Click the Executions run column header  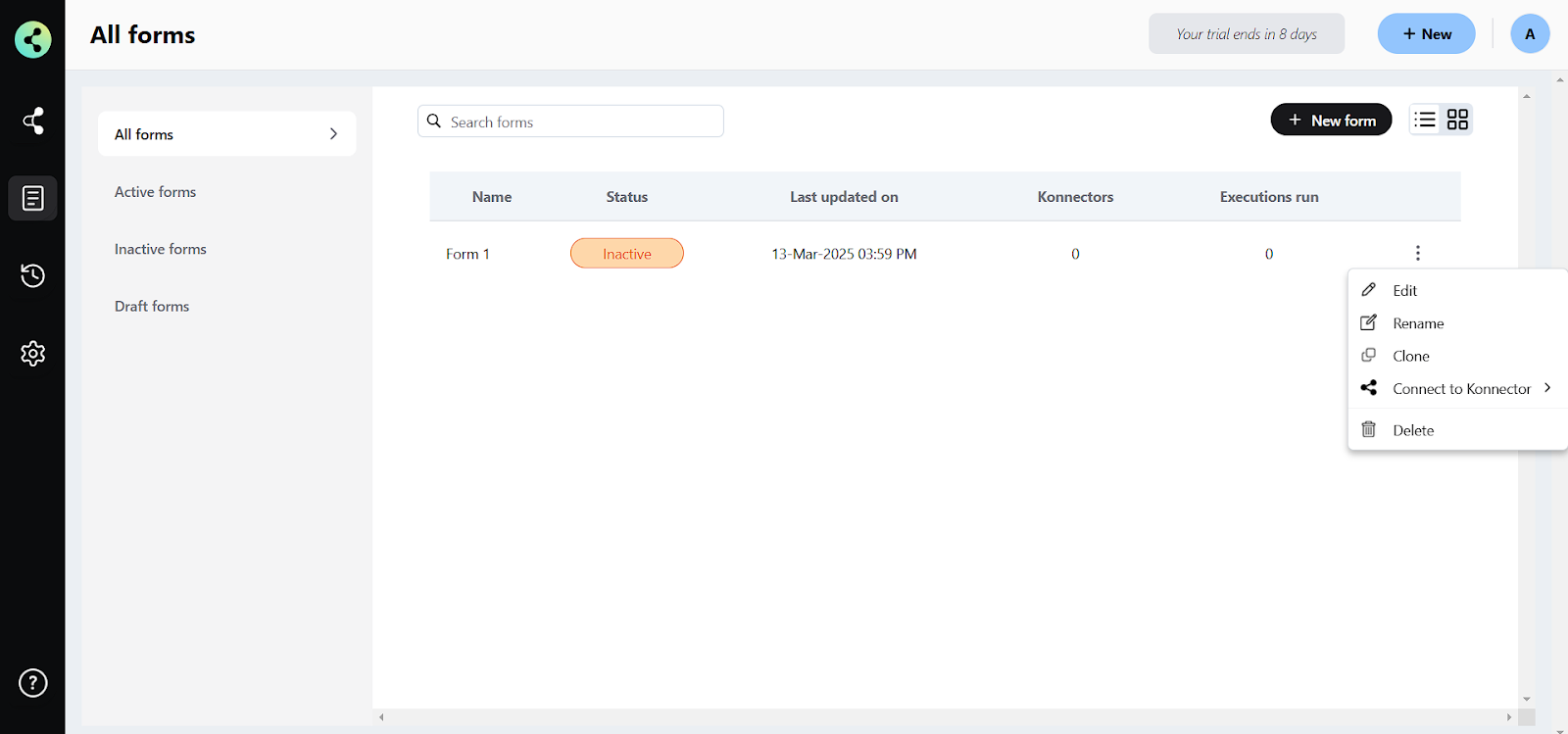coord(1269,197)
